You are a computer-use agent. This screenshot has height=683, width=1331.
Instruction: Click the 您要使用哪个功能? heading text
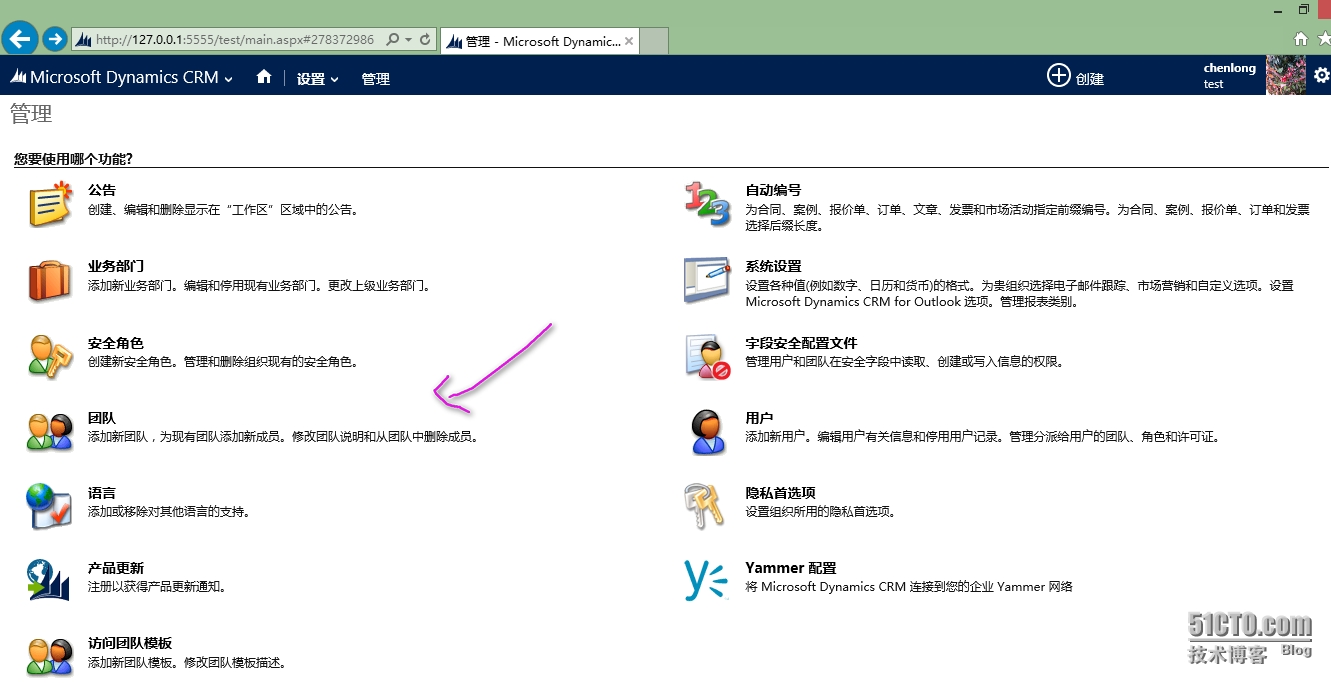(73, 159)
